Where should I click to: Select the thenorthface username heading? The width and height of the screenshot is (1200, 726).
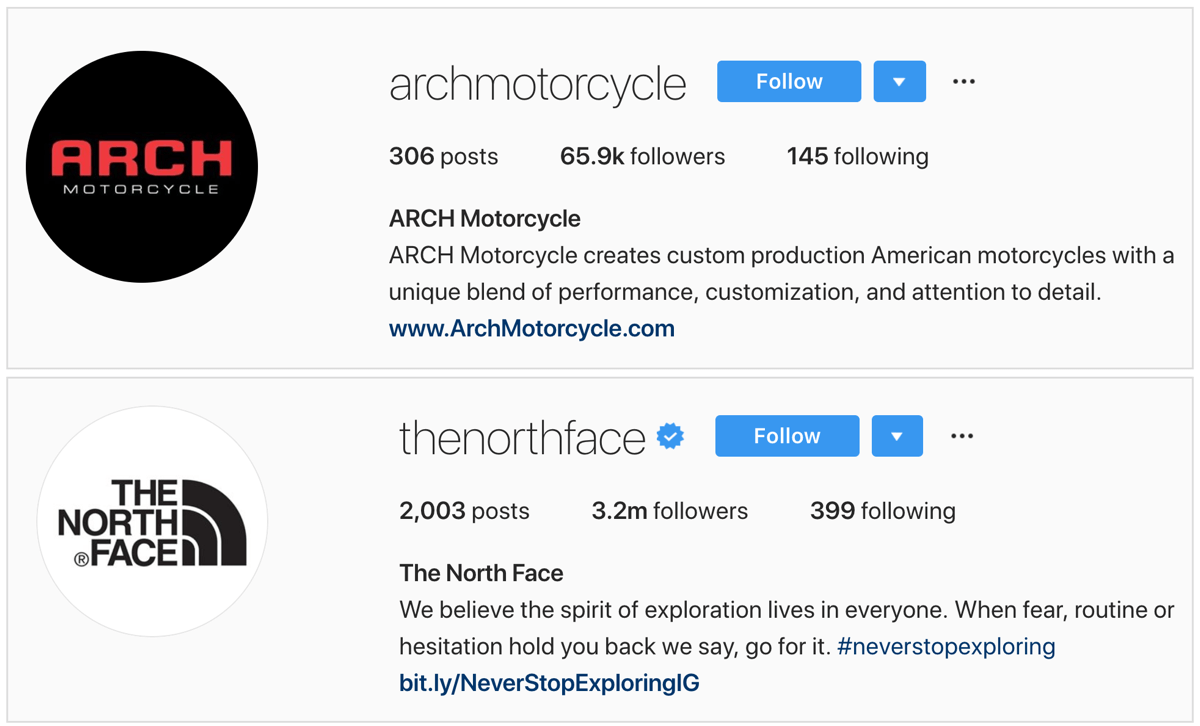click(x=522, y=438)
